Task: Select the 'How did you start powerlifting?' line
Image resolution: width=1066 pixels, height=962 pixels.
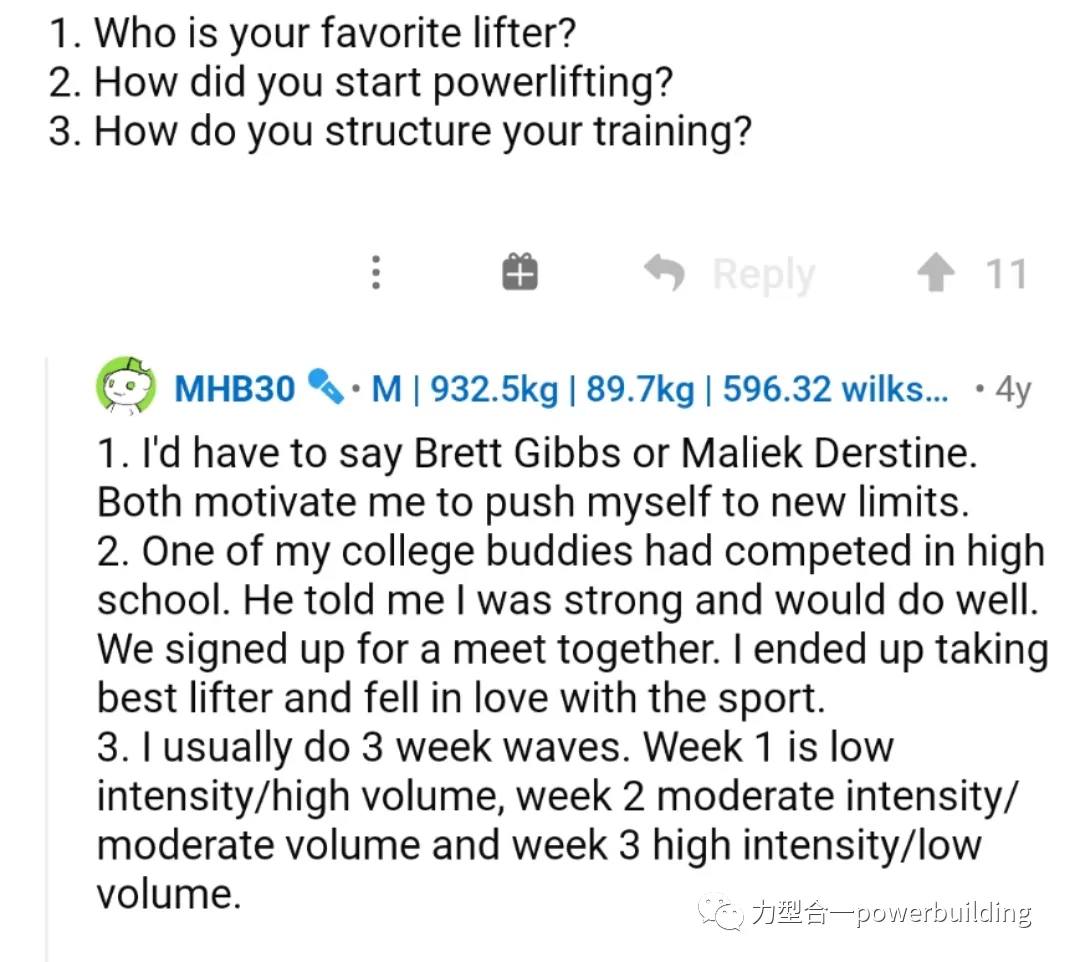Action: coord(360,83)
